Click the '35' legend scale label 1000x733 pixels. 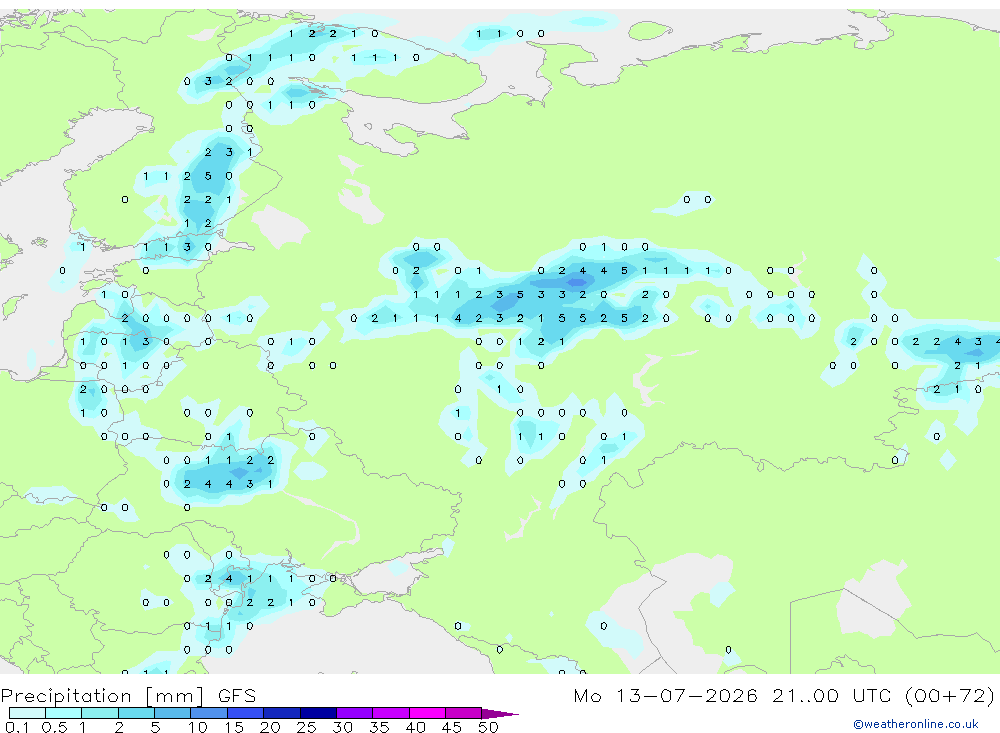(379, 727)
